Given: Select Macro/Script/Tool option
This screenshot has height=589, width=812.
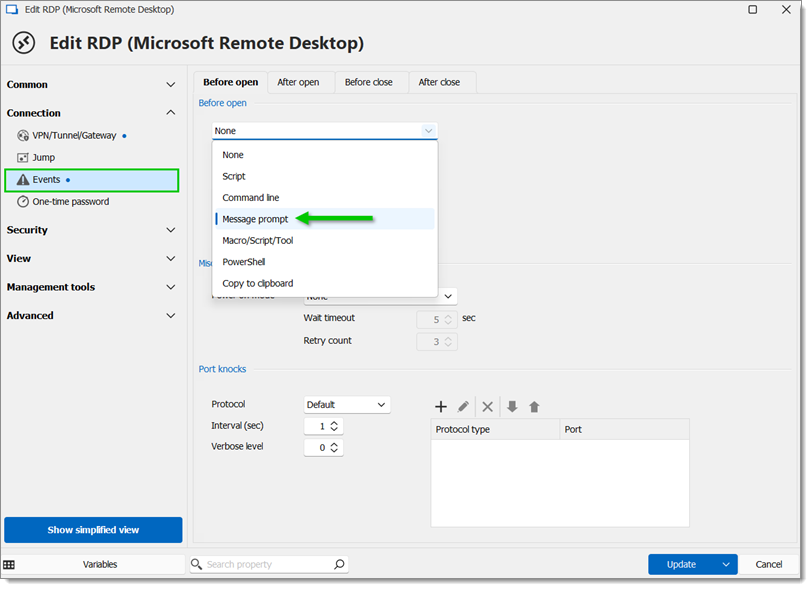Looking at the screenshot, I should coord(325,240).
